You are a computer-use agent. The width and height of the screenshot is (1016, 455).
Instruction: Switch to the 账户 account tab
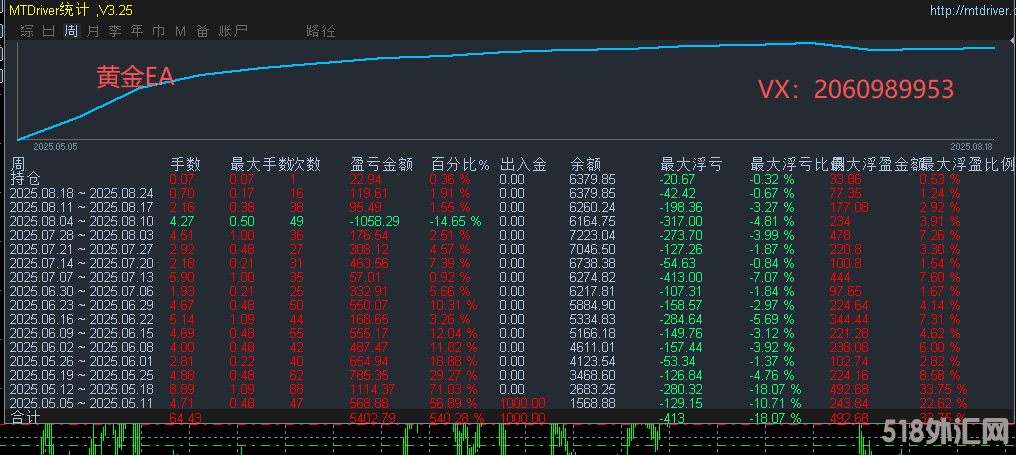[x=233, y=31]
